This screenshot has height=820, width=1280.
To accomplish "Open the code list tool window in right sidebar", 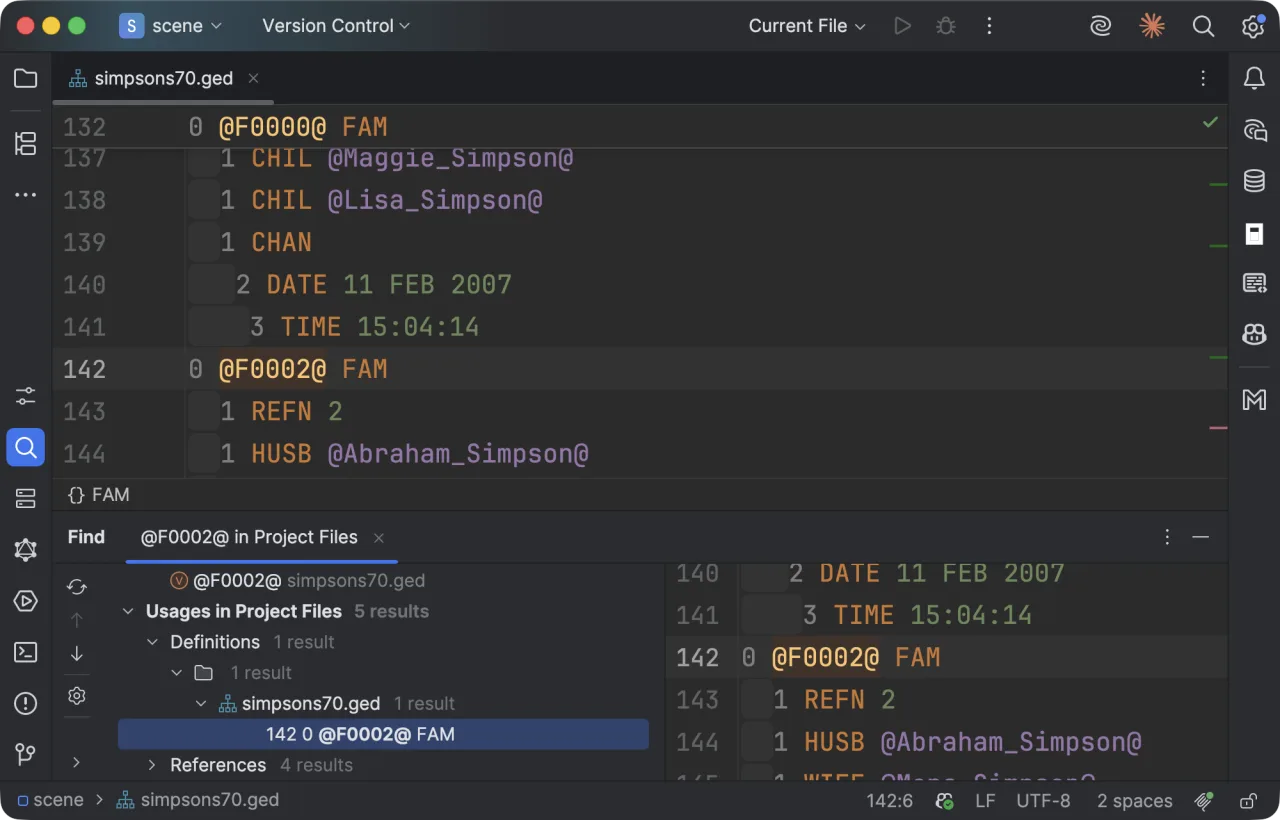I will click(1254, 283).
